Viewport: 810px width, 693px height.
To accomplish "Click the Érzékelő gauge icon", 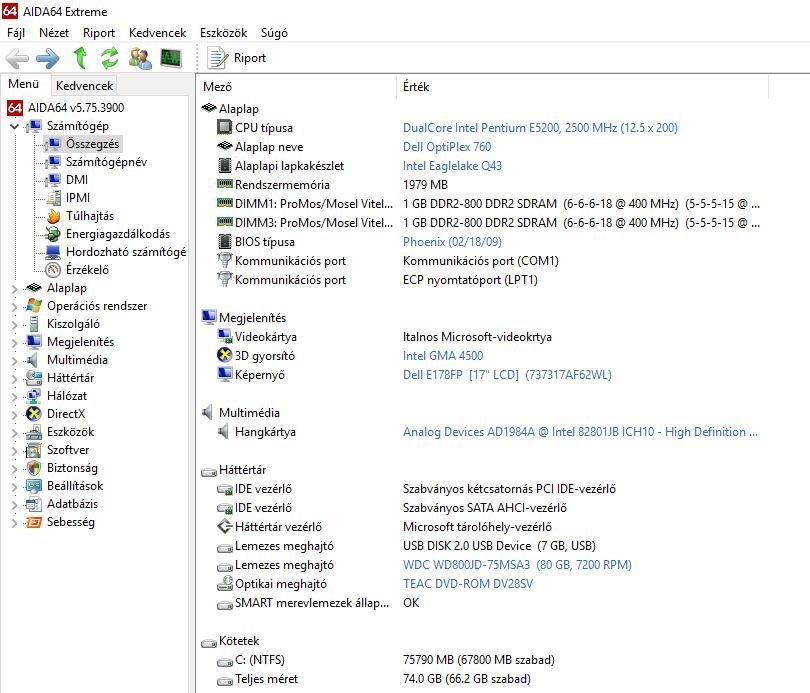I will [53, 270].
